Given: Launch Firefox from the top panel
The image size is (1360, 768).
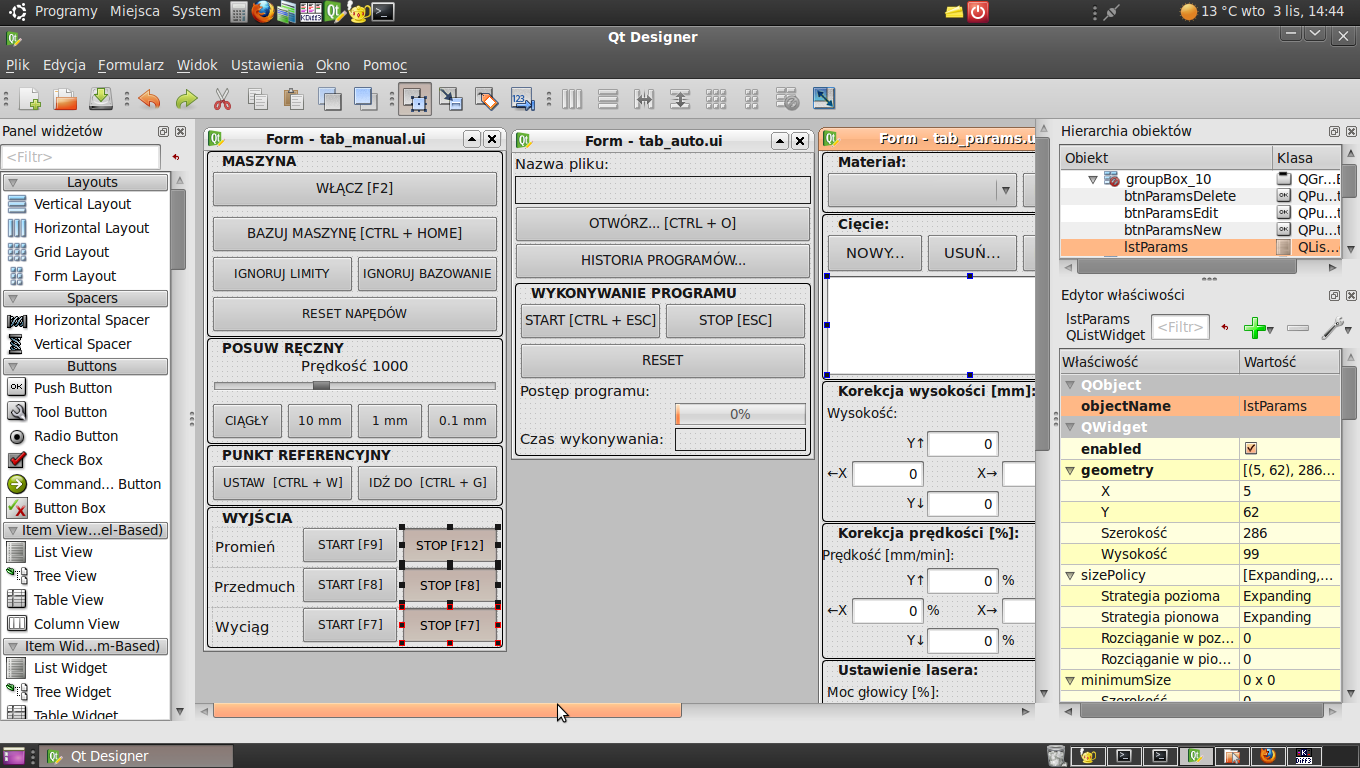Looking at the screenshot, I should click(263, 12).
